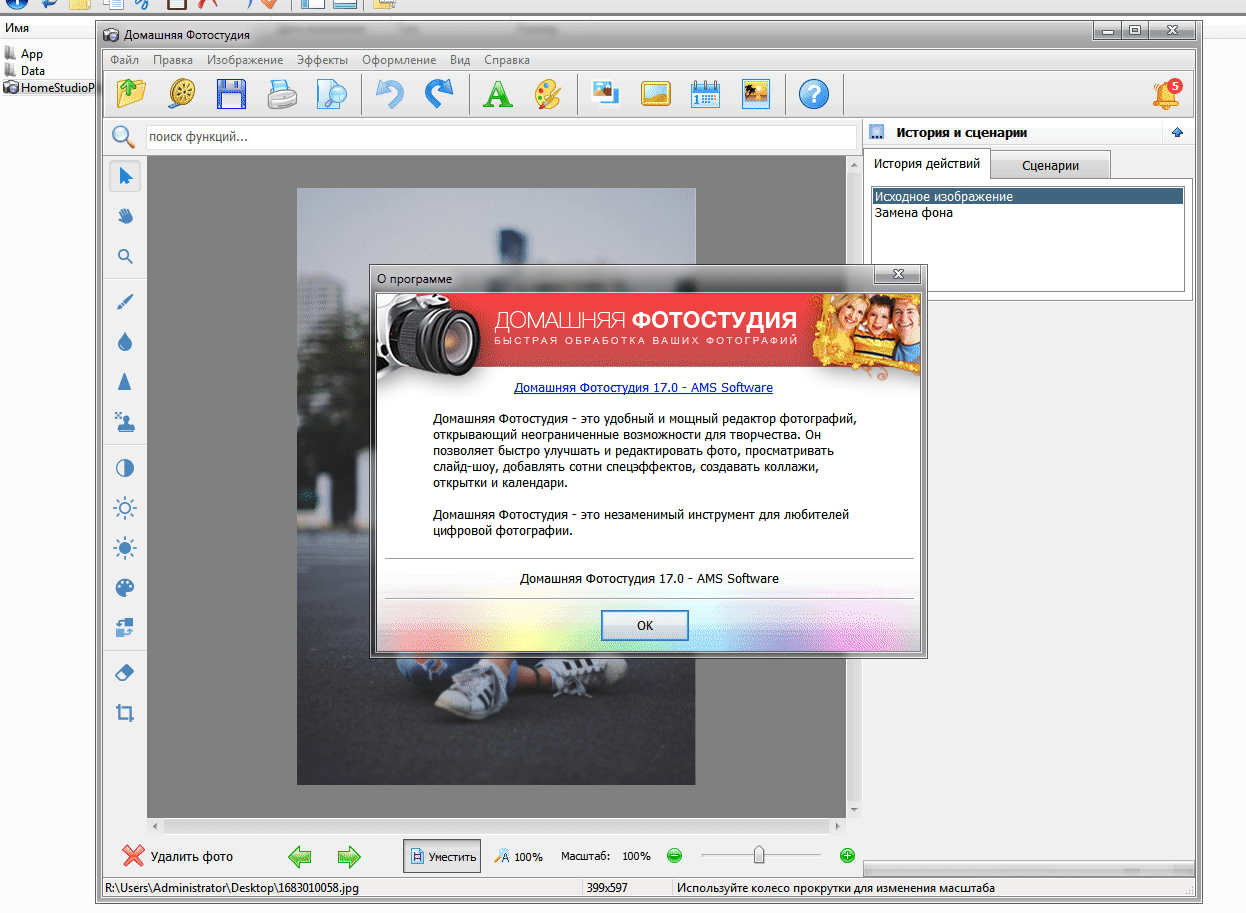Screen dimensions: 1246x913
Task: Save the photo using the floppy disk icon
Action: point(232,94)
